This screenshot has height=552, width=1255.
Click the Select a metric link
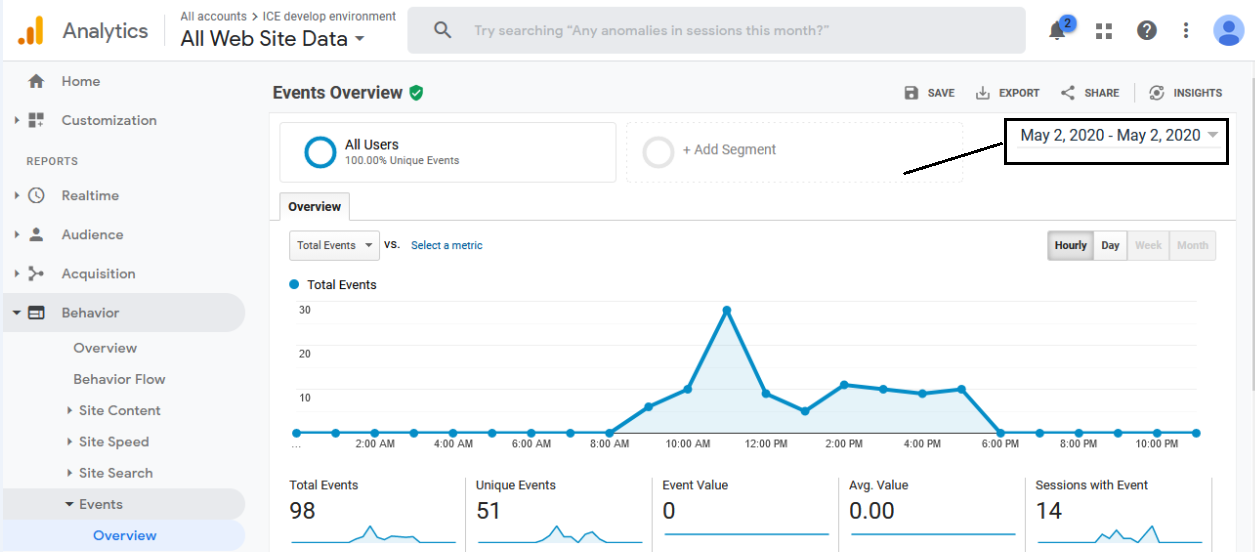446,246
